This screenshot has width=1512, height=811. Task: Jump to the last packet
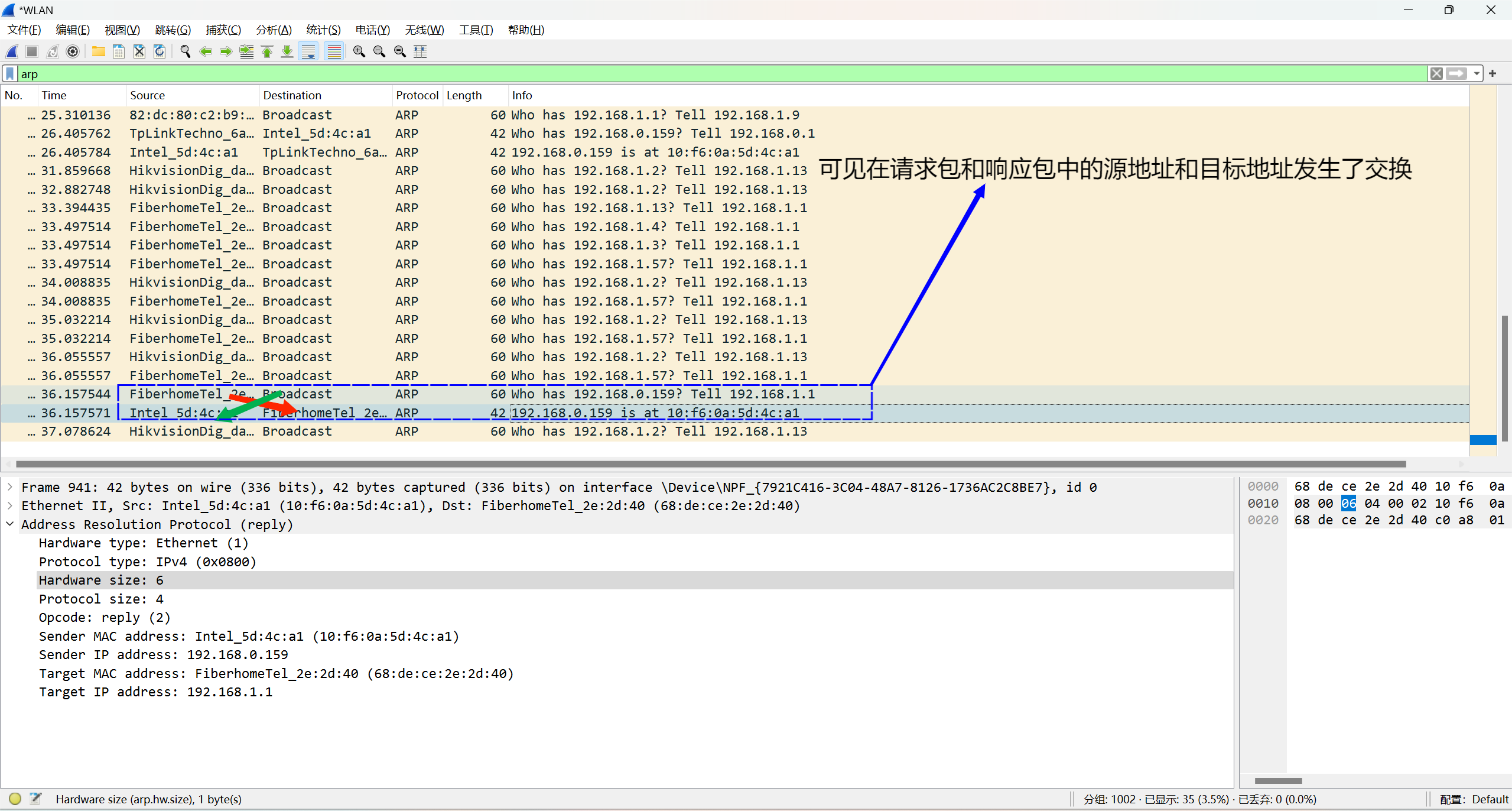point(287,52)
